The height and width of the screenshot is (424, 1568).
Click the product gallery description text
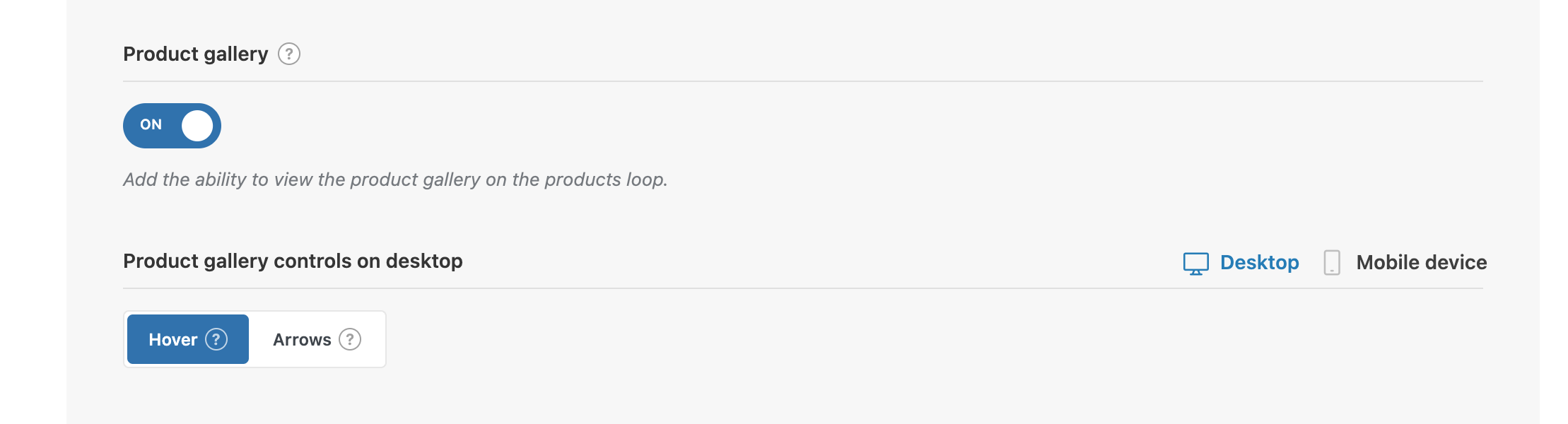tap(395, 179)
